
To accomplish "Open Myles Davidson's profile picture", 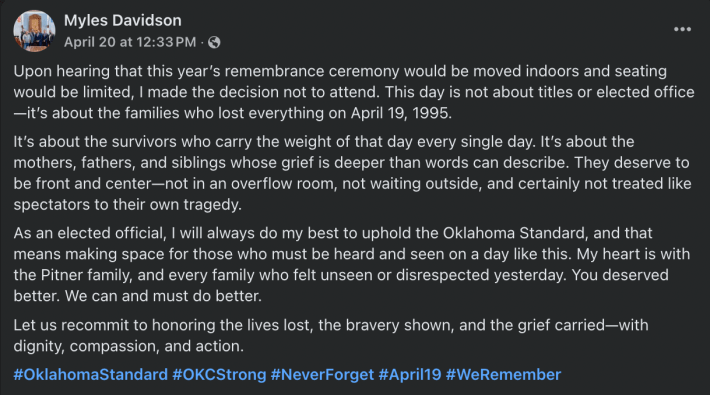I will pos(34,30).
